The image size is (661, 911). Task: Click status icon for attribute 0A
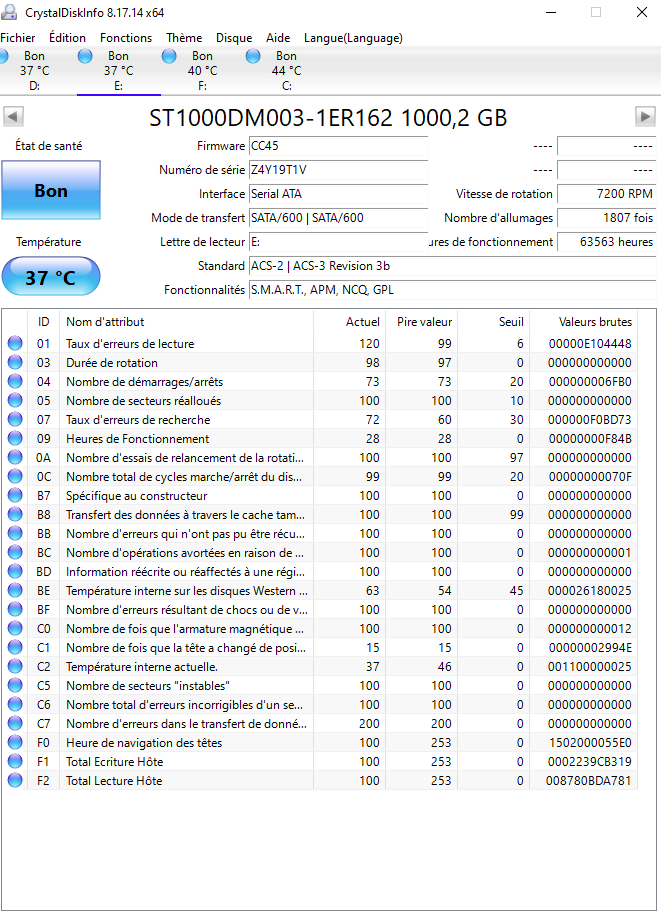[15, 458]
